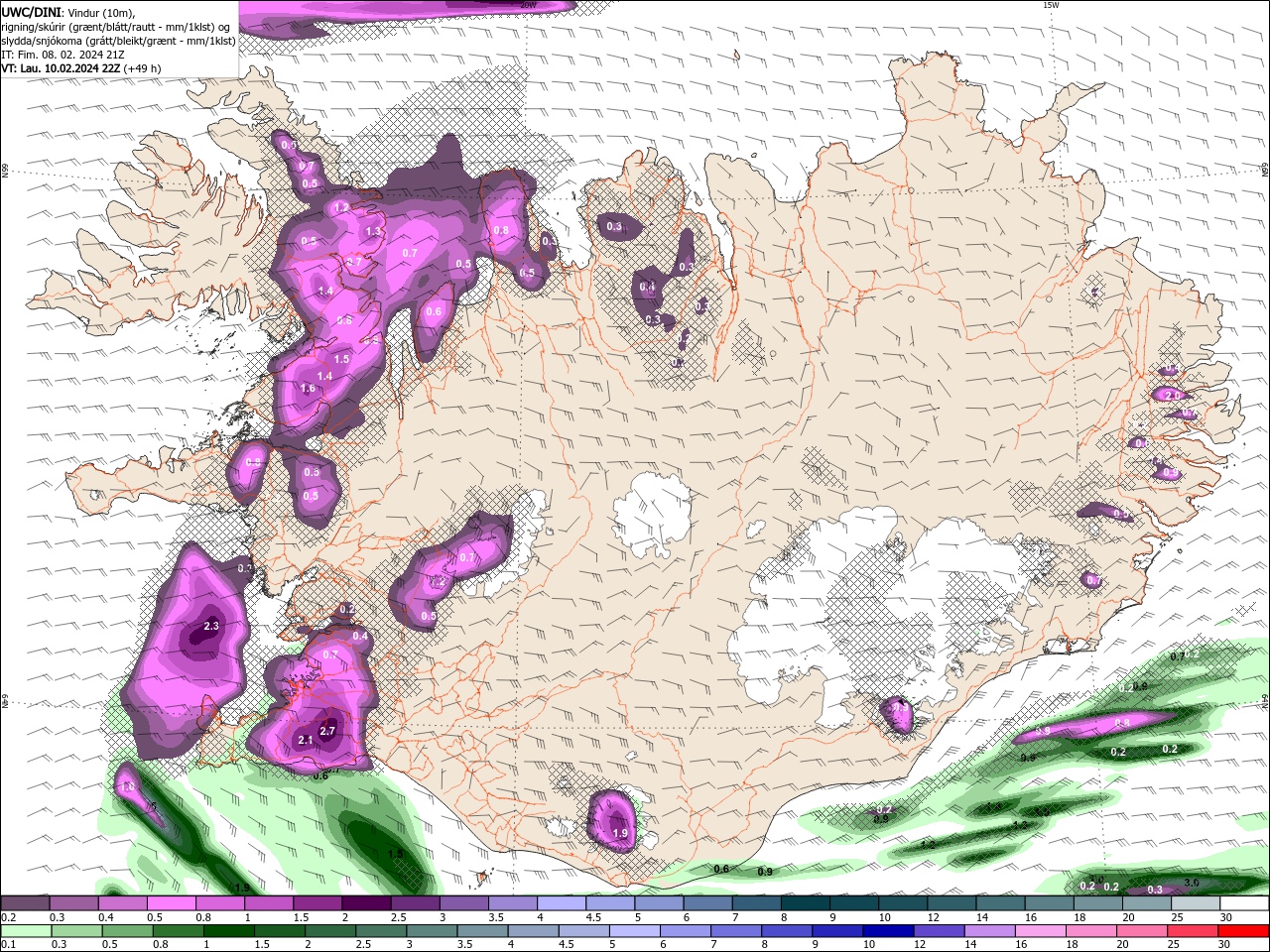Pick the bottom row deep blue swatch between 10 and 12
Image resolution: width=1270 pixels, height=952 pixels.
888,931
